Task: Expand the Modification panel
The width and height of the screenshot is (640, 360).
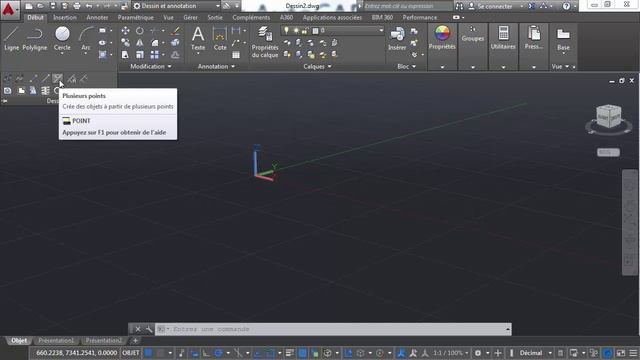Action: (x=151, y=67)
